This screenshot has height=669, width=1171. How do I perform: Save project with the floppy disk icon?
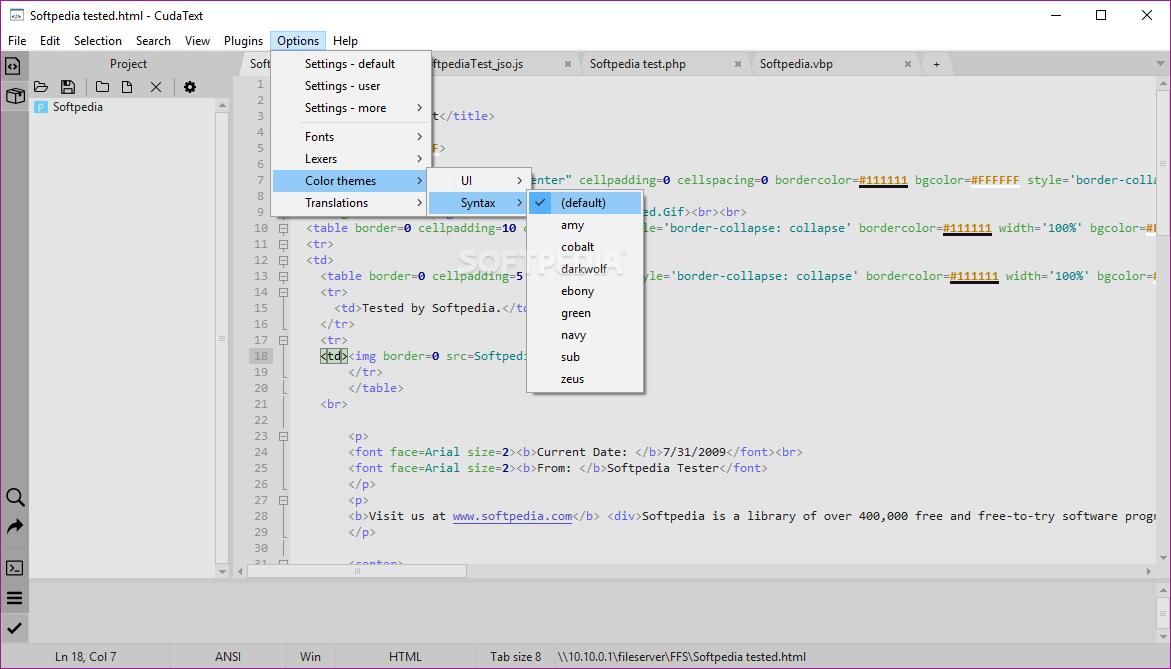68,87
